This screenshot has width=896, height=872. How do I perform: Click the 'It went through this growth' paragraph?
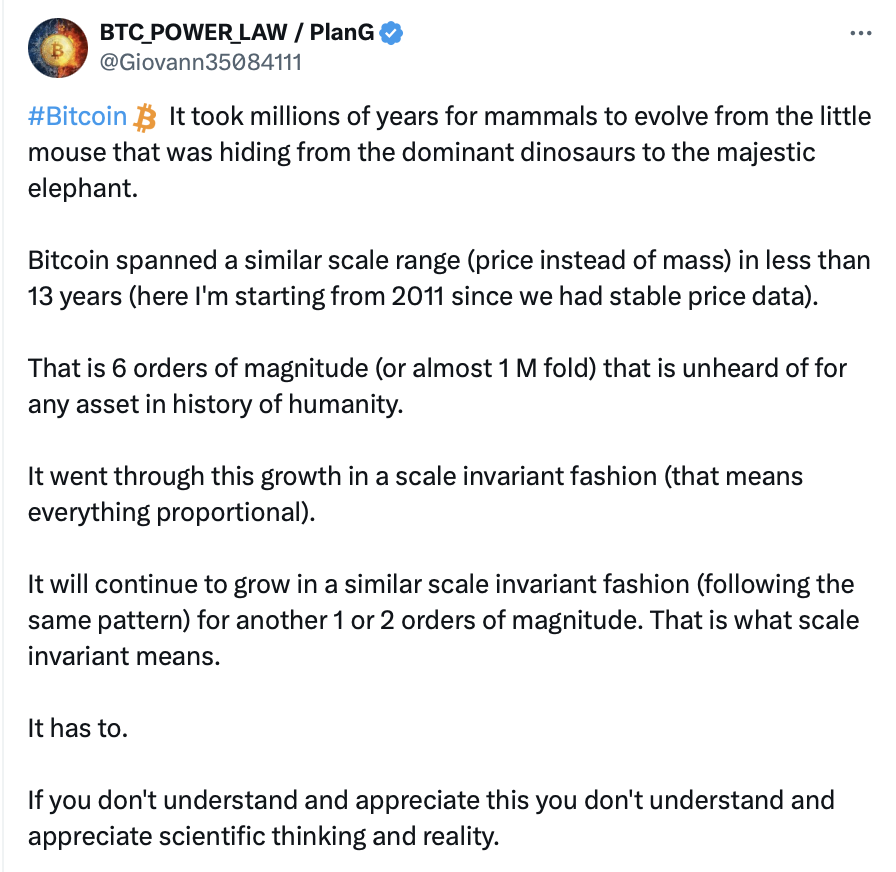tap(415, 494)
